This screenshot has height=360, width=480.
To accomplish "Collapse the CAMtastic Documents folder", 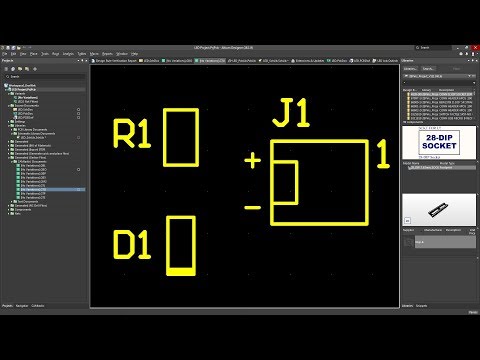I will [x=12, y=162].
